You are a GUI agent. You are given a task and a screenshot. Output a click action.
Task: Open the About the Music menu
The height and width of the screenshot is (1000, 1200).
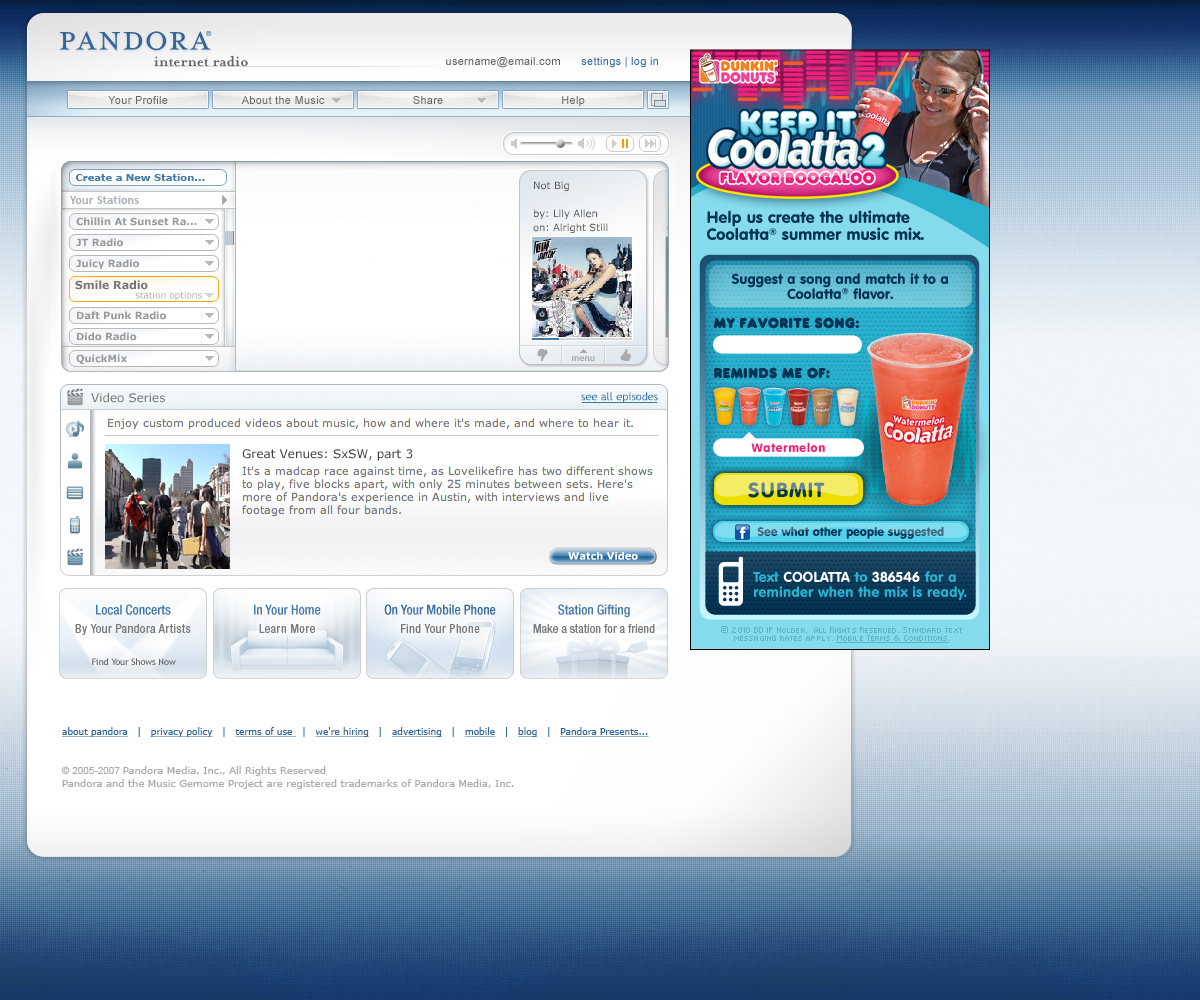283,100
